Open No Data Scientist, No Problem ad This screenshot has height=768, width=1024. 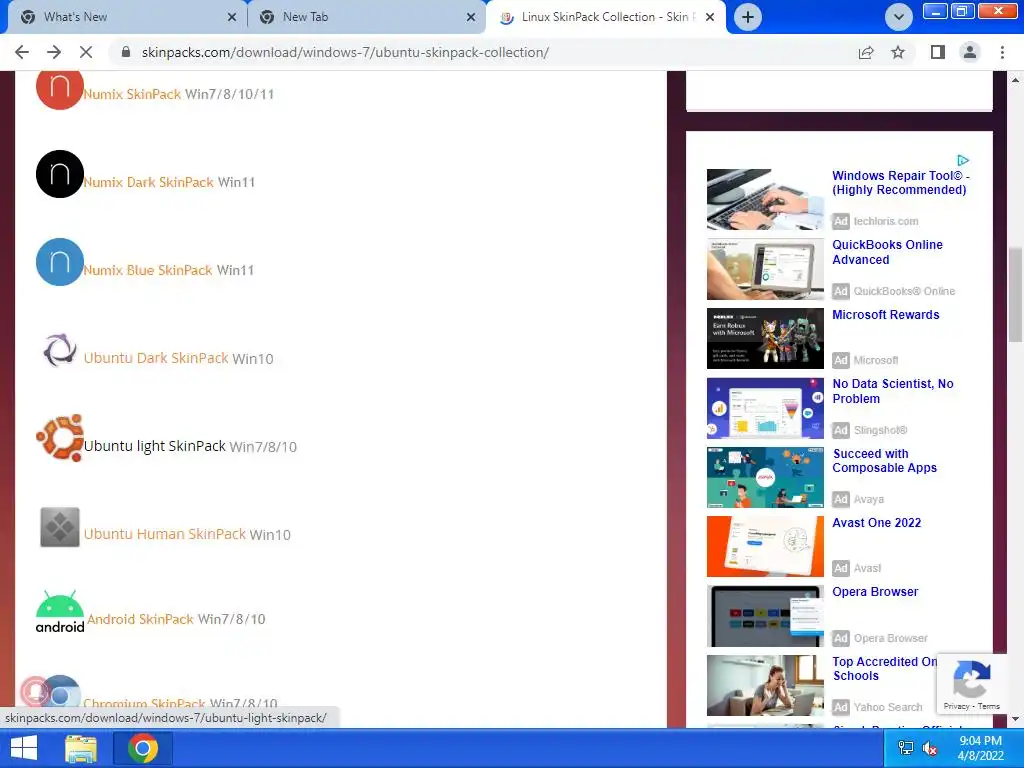tap(893, 391)
